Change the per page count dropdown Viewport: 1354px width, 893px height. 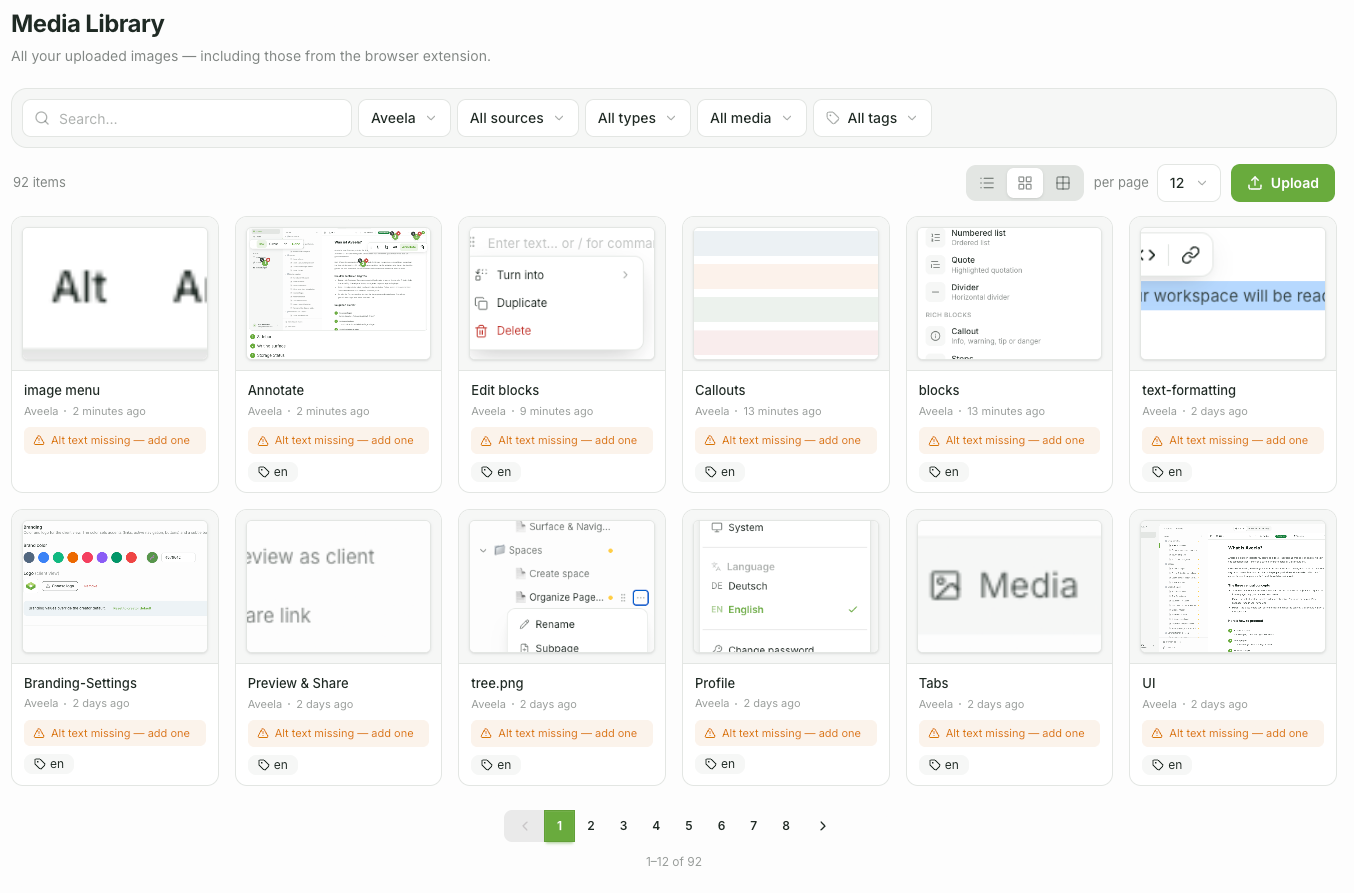tap(1189, 183)
